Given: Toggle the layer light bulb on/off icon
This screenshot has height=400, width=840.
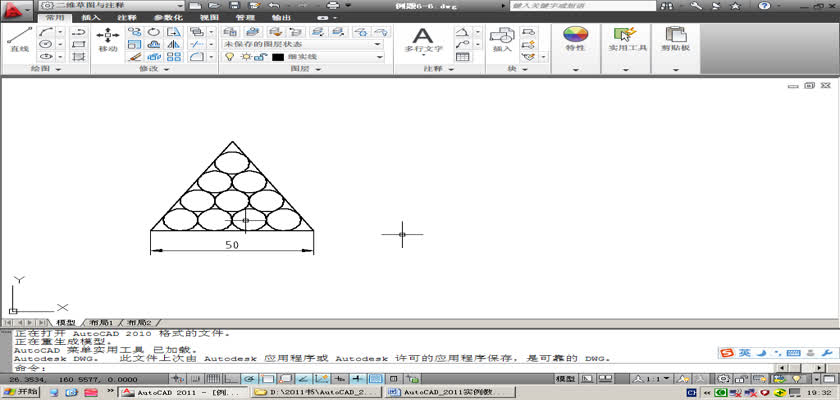Looking at the screenshot, I should pos(230,58).
